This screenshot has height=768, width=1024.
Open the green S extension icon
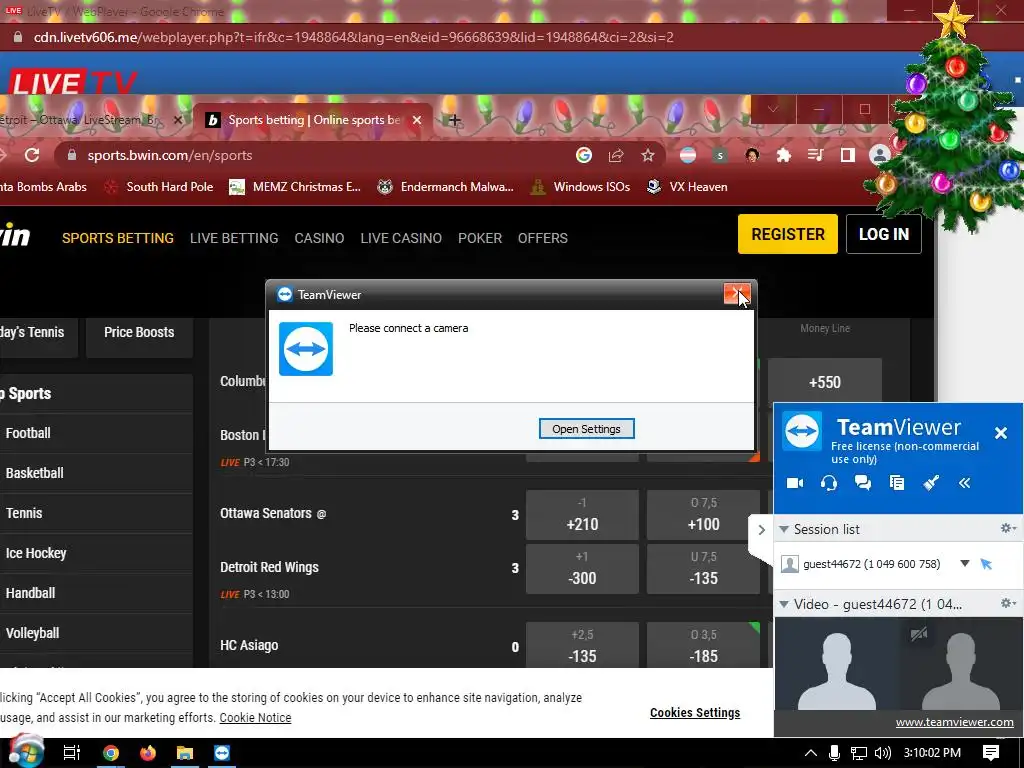coord(720,155)
